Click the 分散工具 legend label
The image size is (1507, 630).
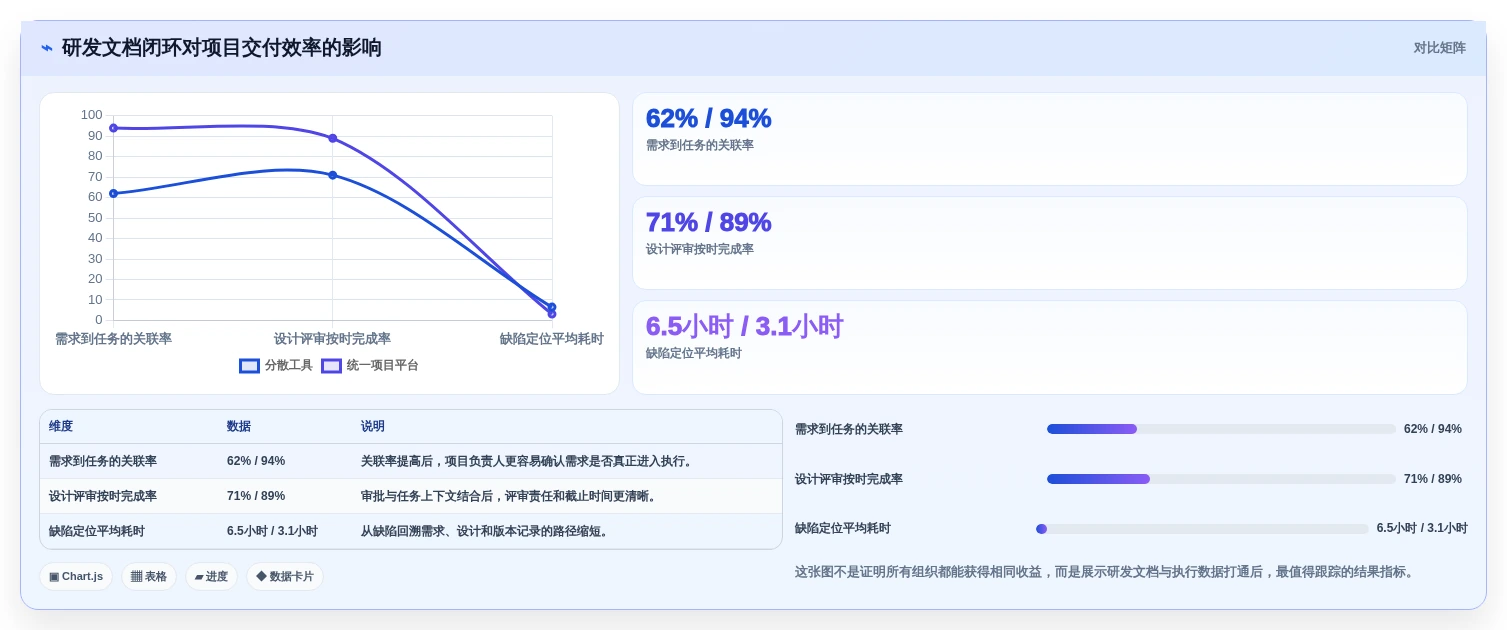click(x=288, y=366)
